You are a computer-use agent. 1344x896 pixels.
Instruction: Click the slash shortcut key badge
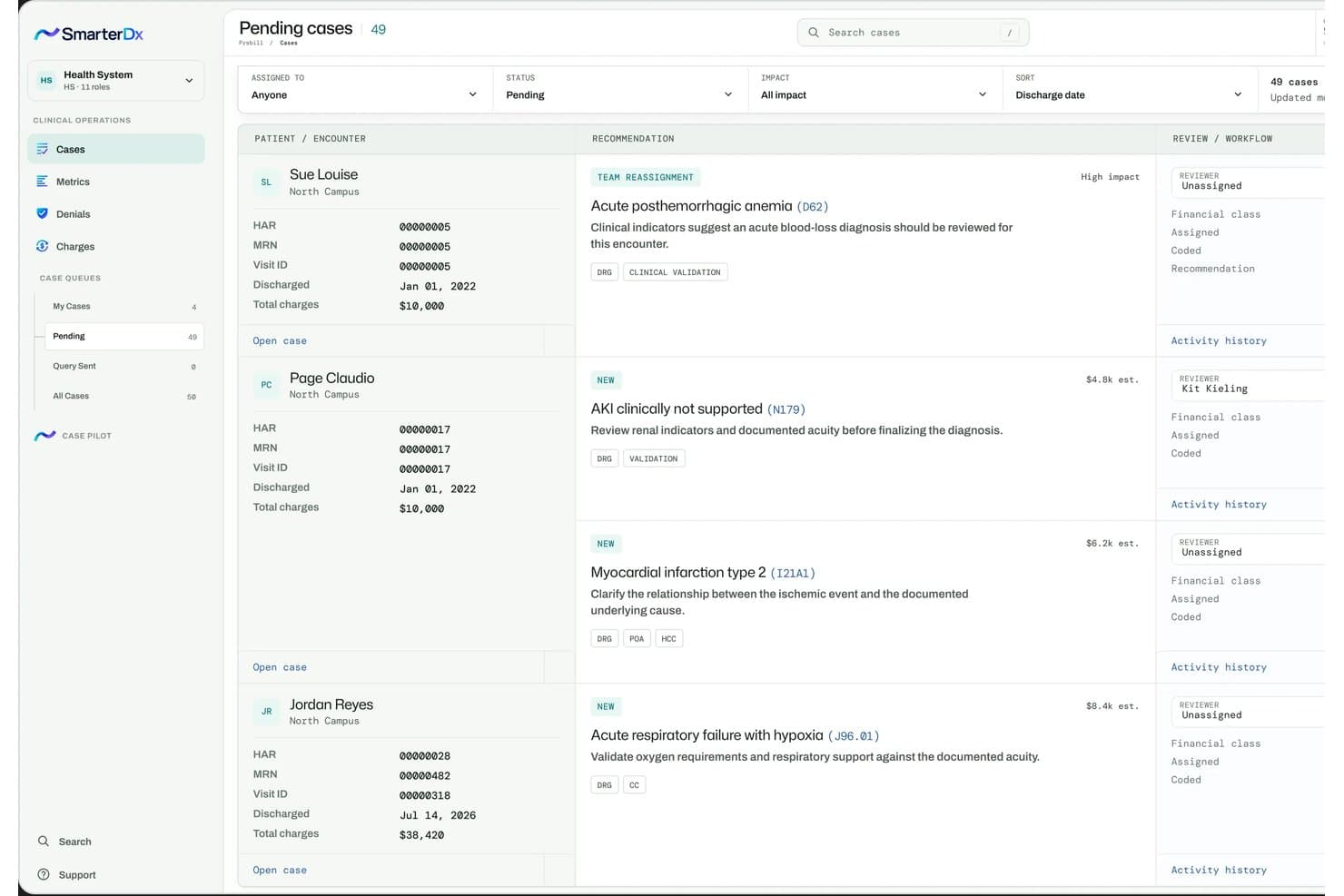[1009, 33]
